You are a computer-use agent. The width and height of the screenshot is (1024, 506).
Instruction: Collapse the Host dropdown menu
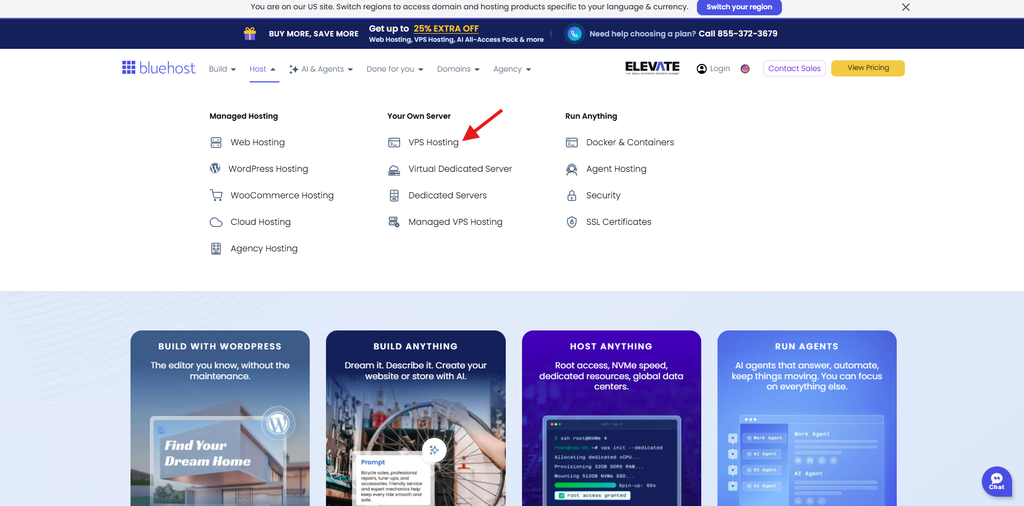tap(263, 69)
